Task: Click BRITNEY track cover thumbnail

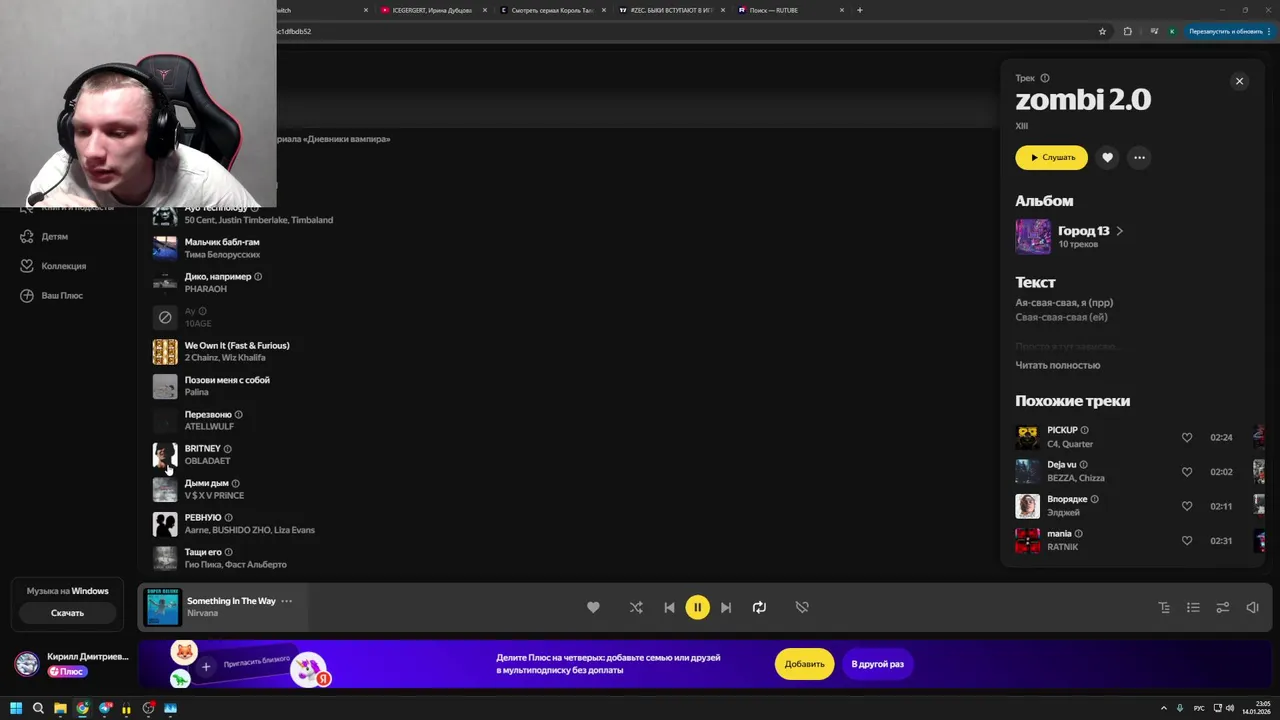Action: pyautogui.click(x=165, y=455)
